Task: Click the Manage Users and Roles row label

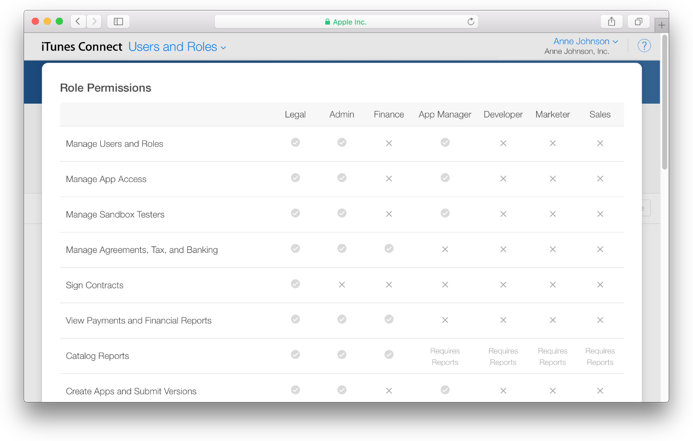Action: point(114,144)
